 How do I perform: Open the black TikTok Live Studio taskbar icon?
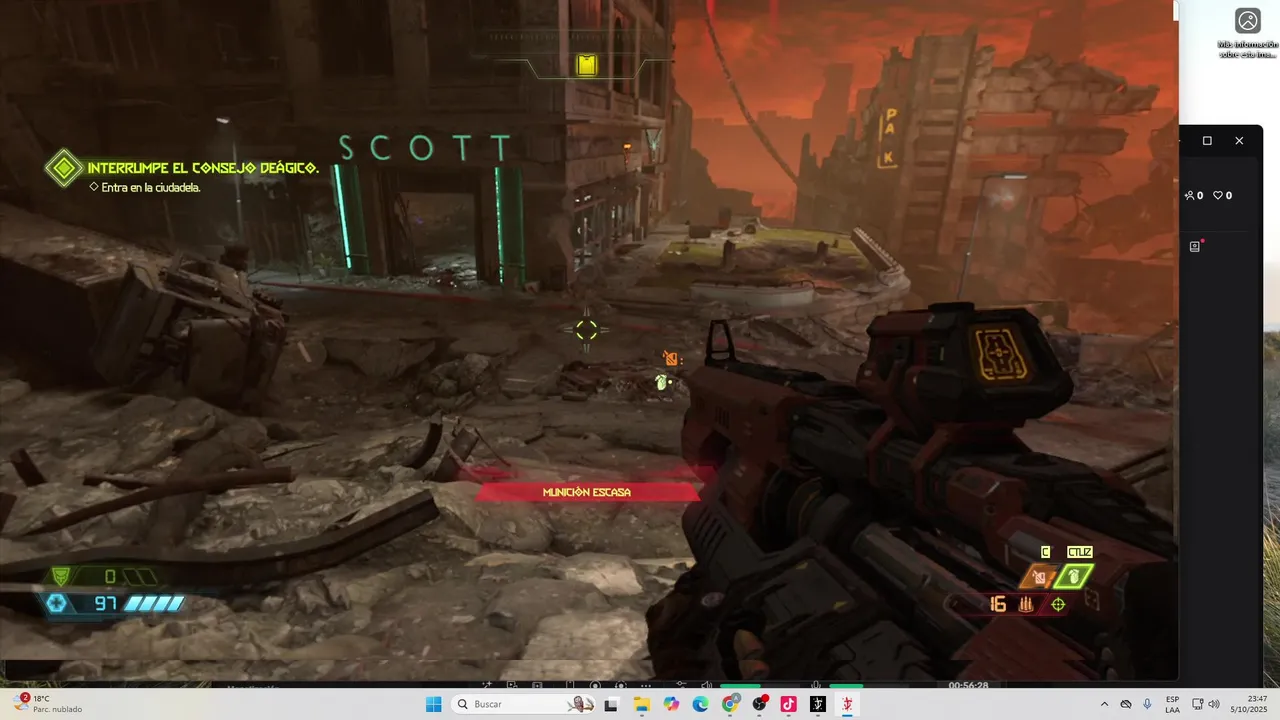click(818, 704)
